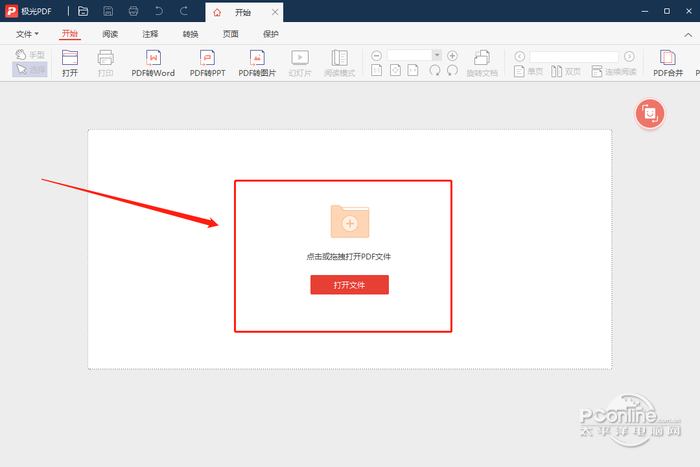Open the PDF合并 merge tool
Image resolution: width=700 pixels, height=467 pixels.
click(668, 63)
